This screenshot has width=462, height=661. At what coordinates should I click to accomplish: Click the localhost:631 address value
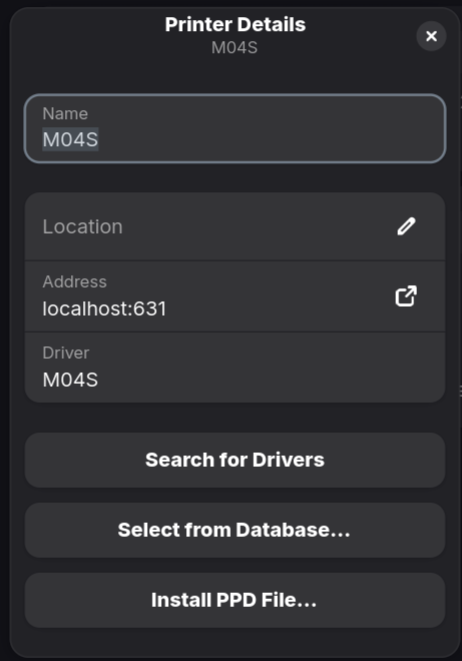(104, 309)
